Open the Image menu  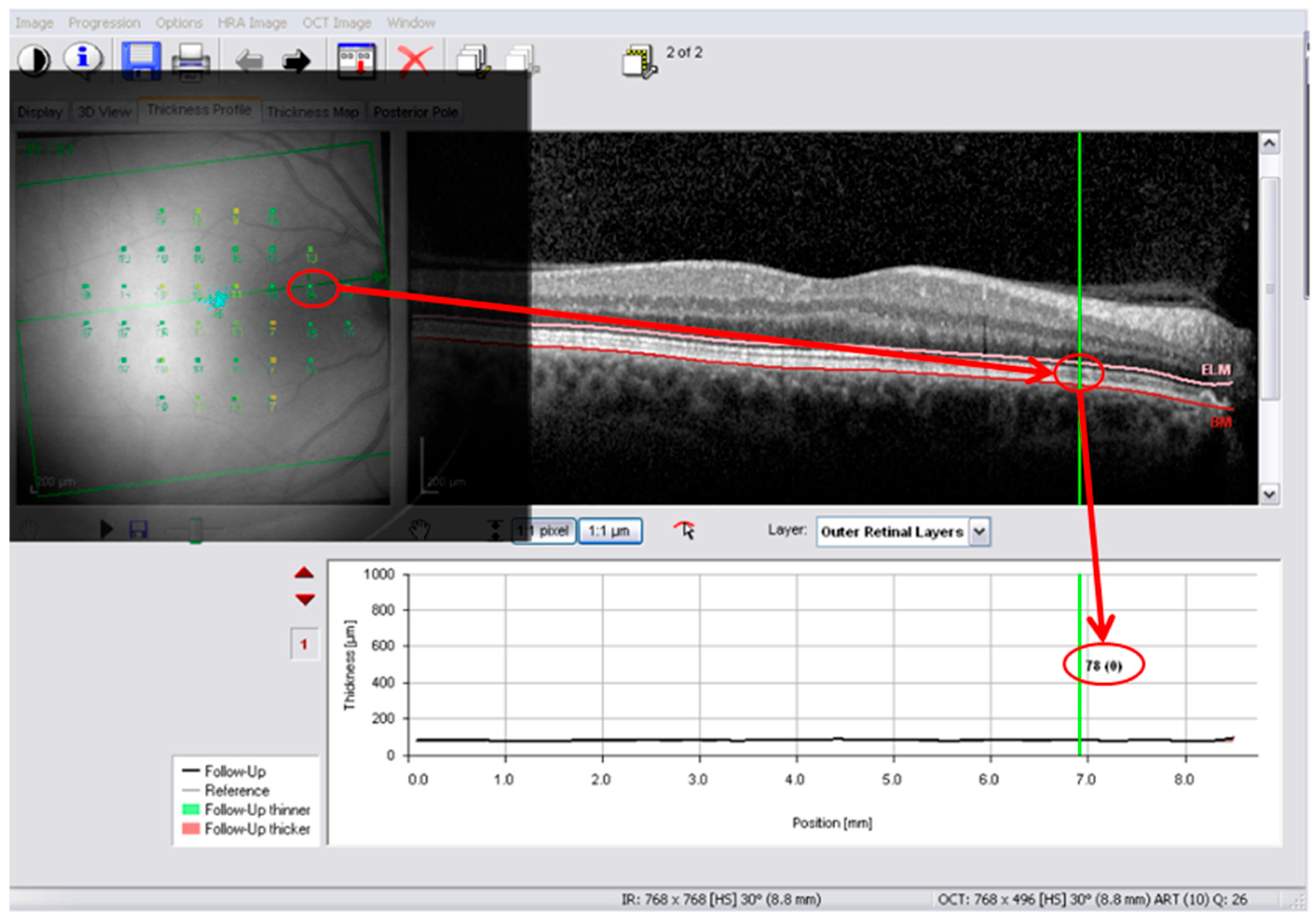pyautogui.click(x=35, y=23)
